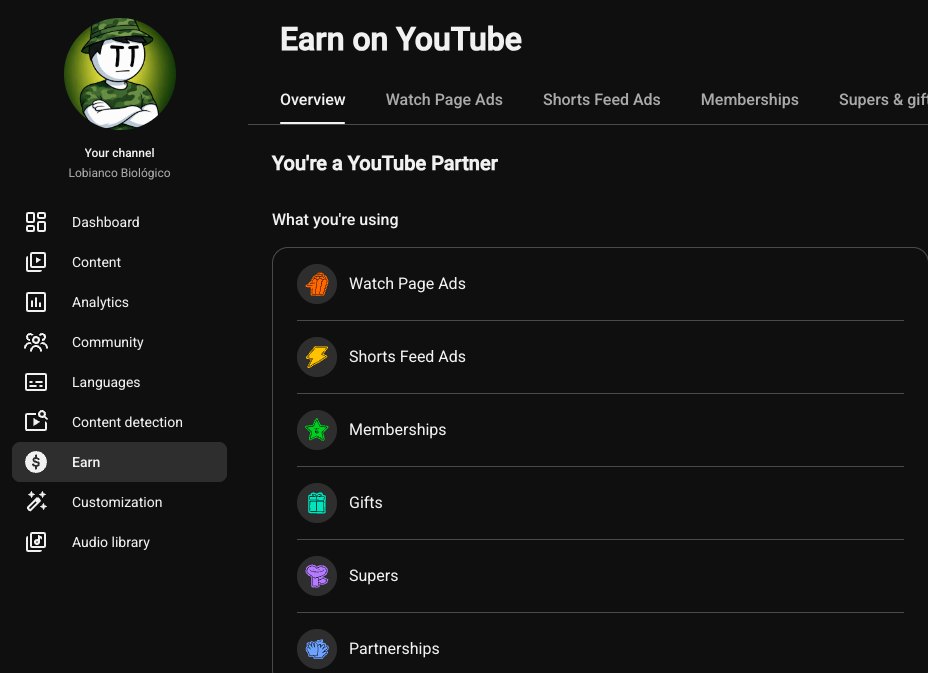Screen dimensions: 928x673
Task: Click the Content video library icon
Action: coord(36,262)
